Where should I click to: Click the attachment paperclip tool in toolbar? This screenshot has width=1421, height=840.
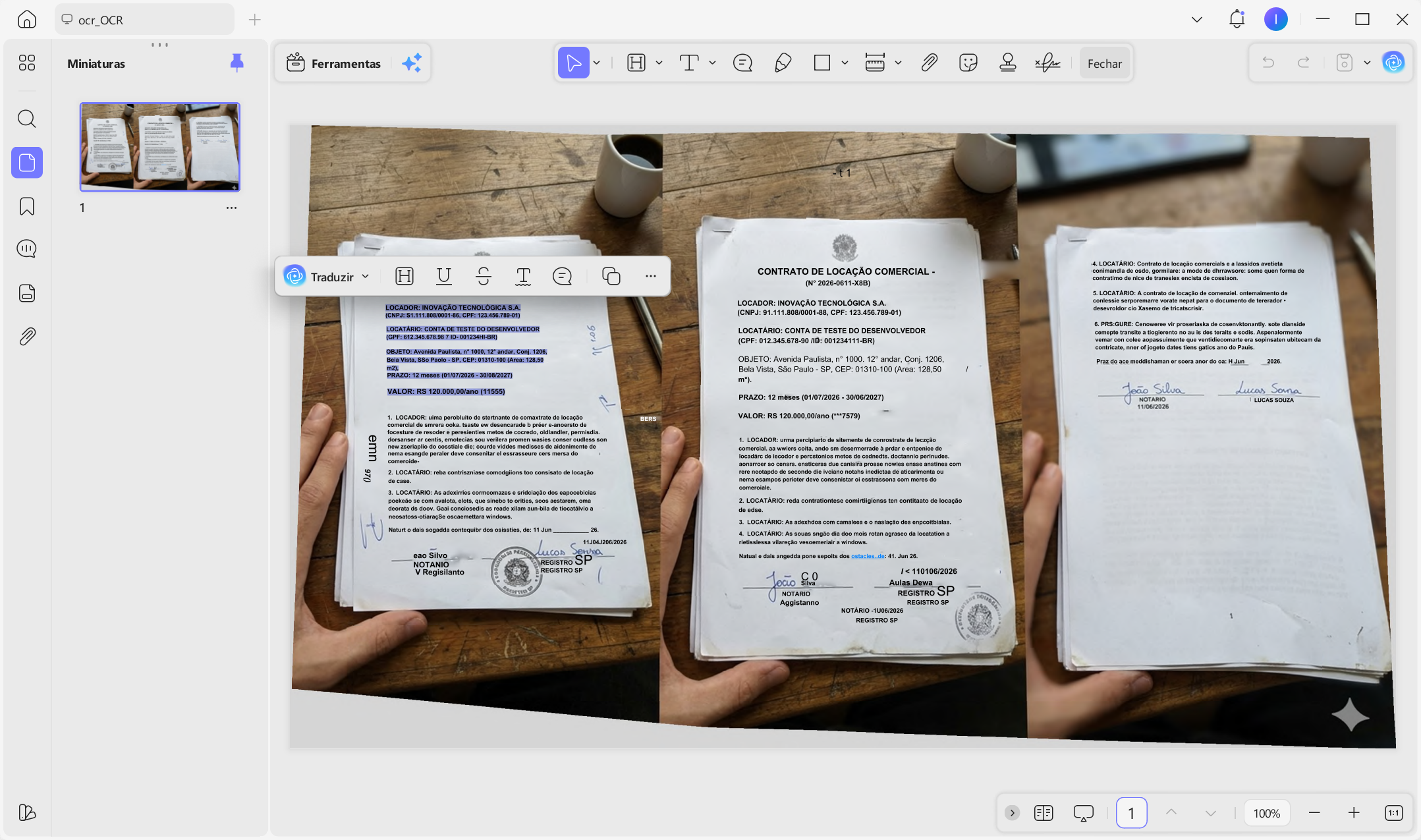click(x=929, y=63)
